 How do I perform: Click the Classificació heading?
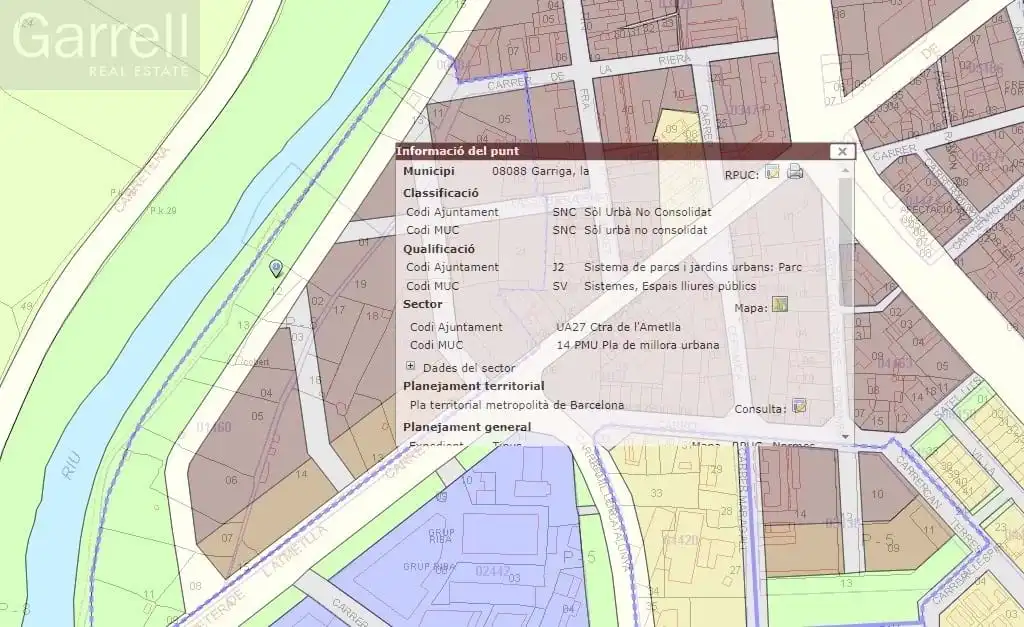[x=440, y=193]
